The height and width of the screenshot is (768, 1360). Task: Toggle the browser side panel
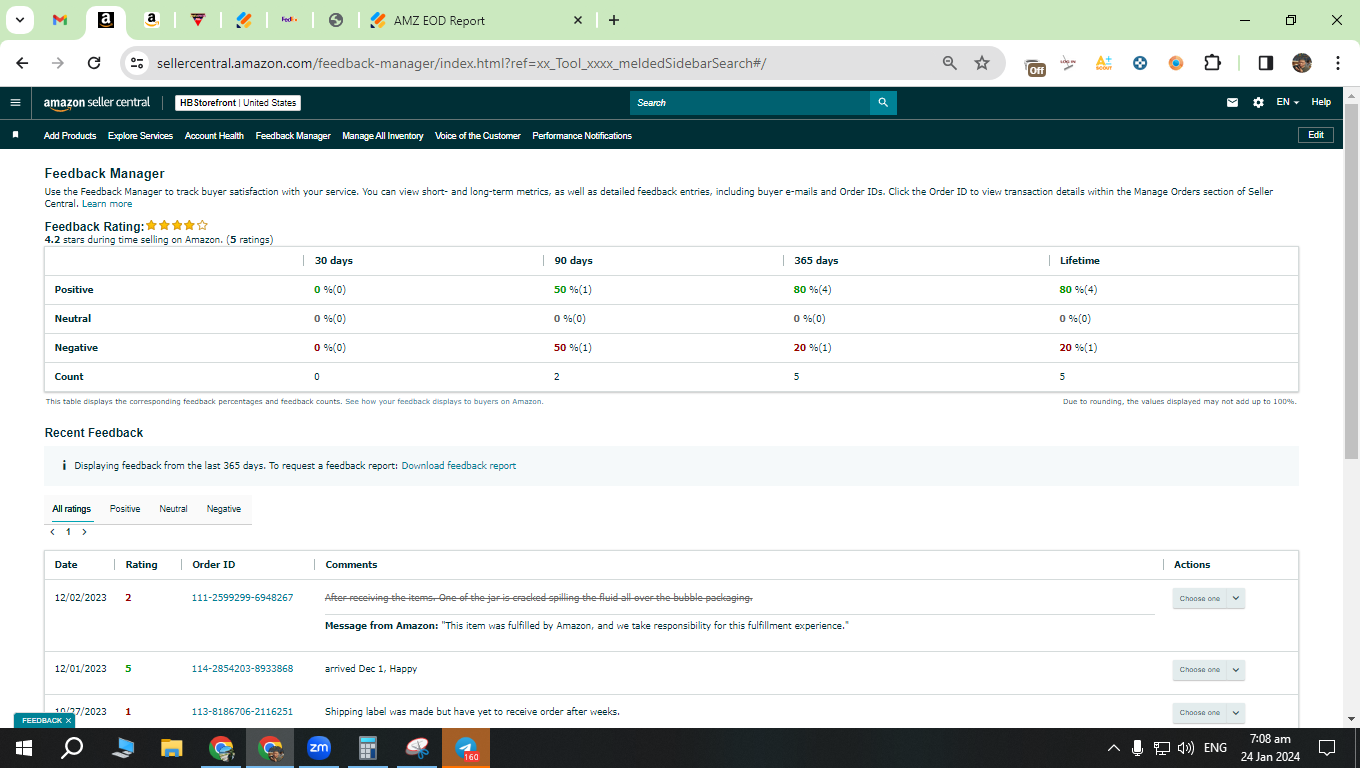click(1265, 63)
